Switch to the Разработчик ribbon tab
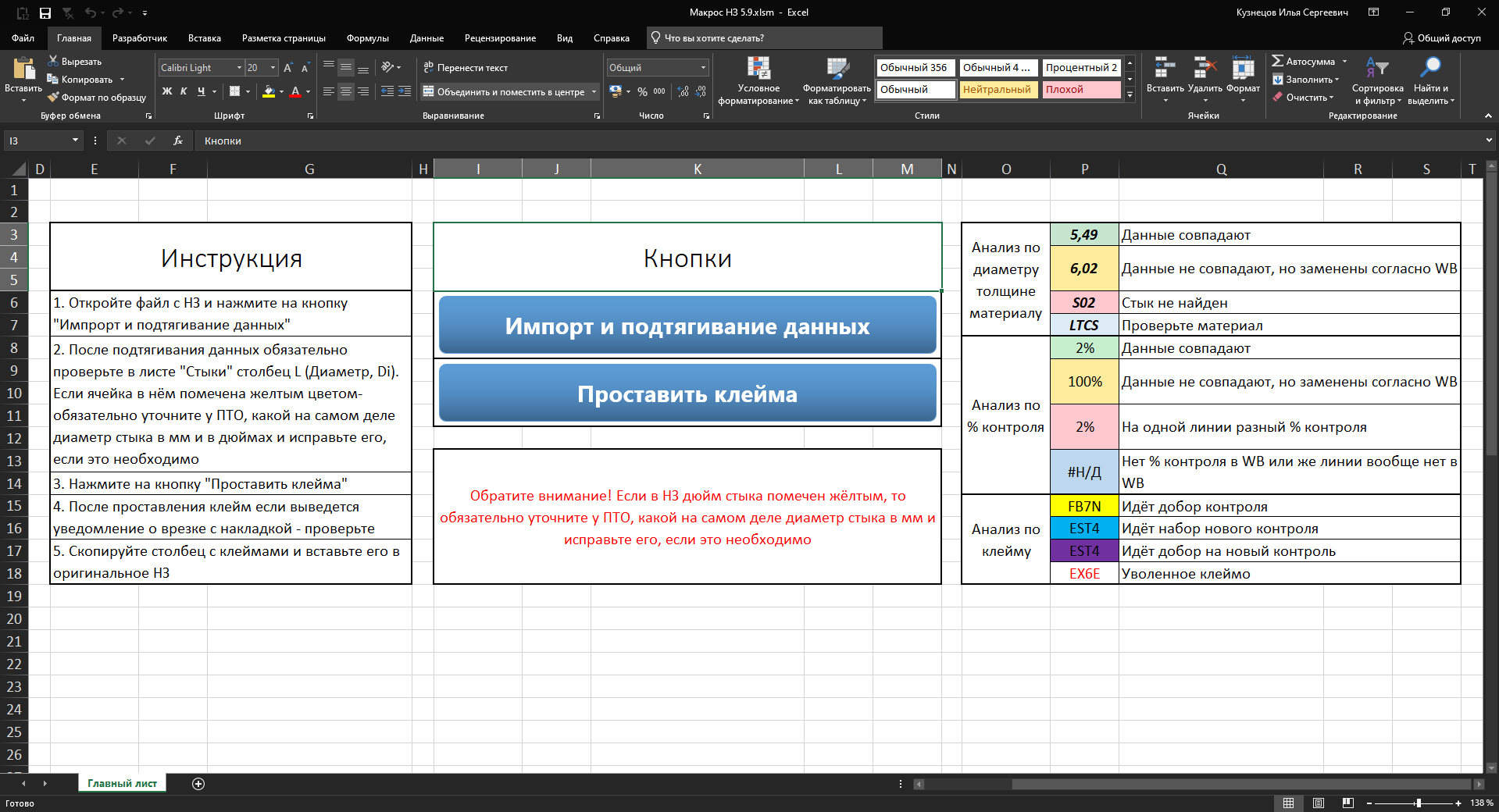This screenshot has width=1499, height=812. pos(140,38)
